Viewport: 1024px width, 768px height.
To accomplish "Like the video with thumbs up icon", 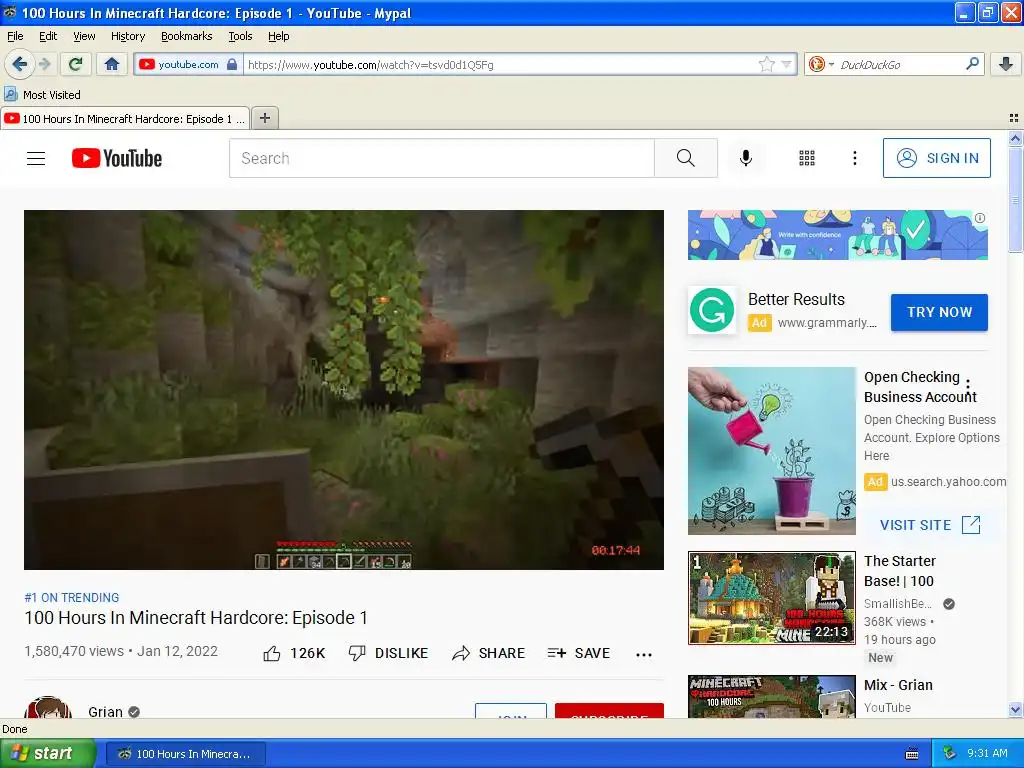I will coord(272,653).
